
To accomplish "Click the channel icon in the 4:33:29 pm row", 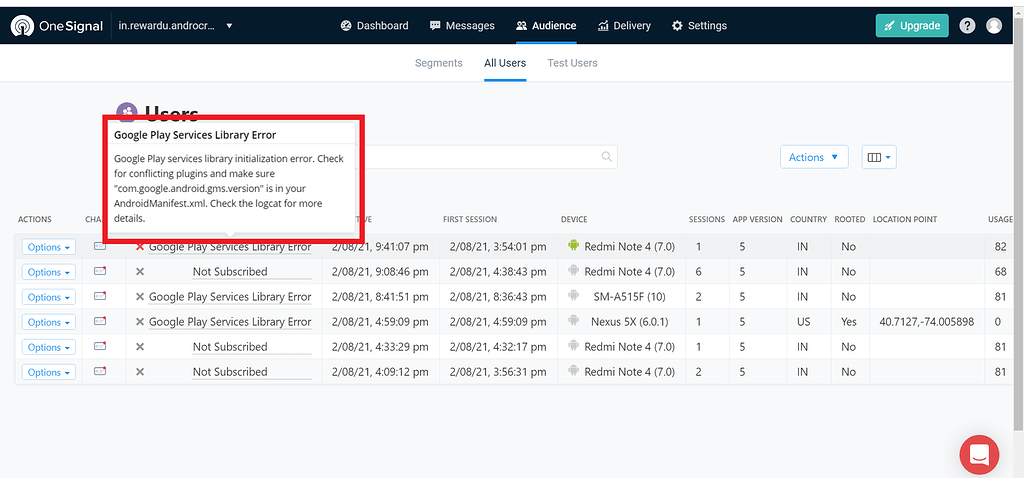I will click(100, 346).
